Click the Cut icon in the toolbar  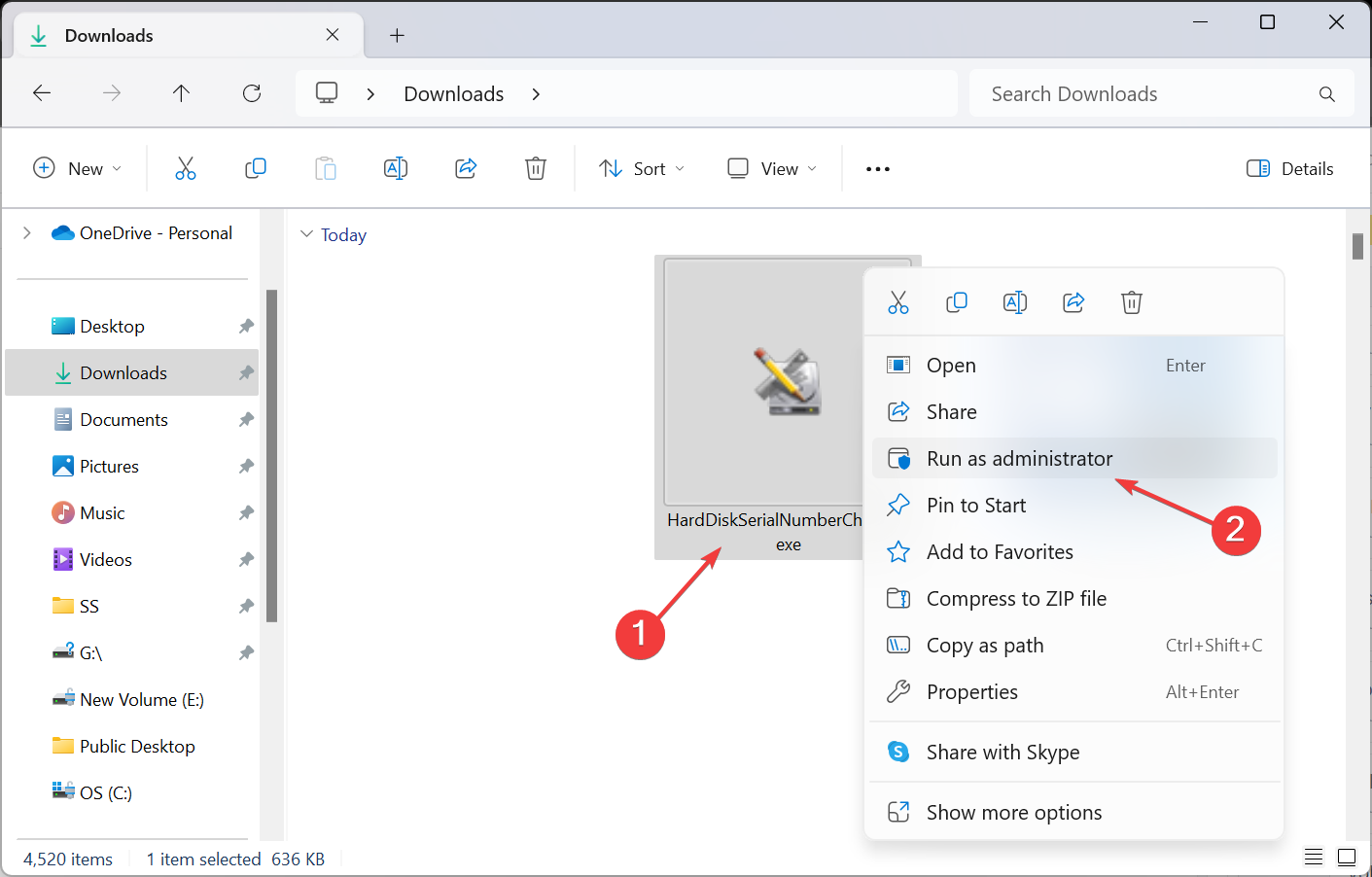point(186,168)
